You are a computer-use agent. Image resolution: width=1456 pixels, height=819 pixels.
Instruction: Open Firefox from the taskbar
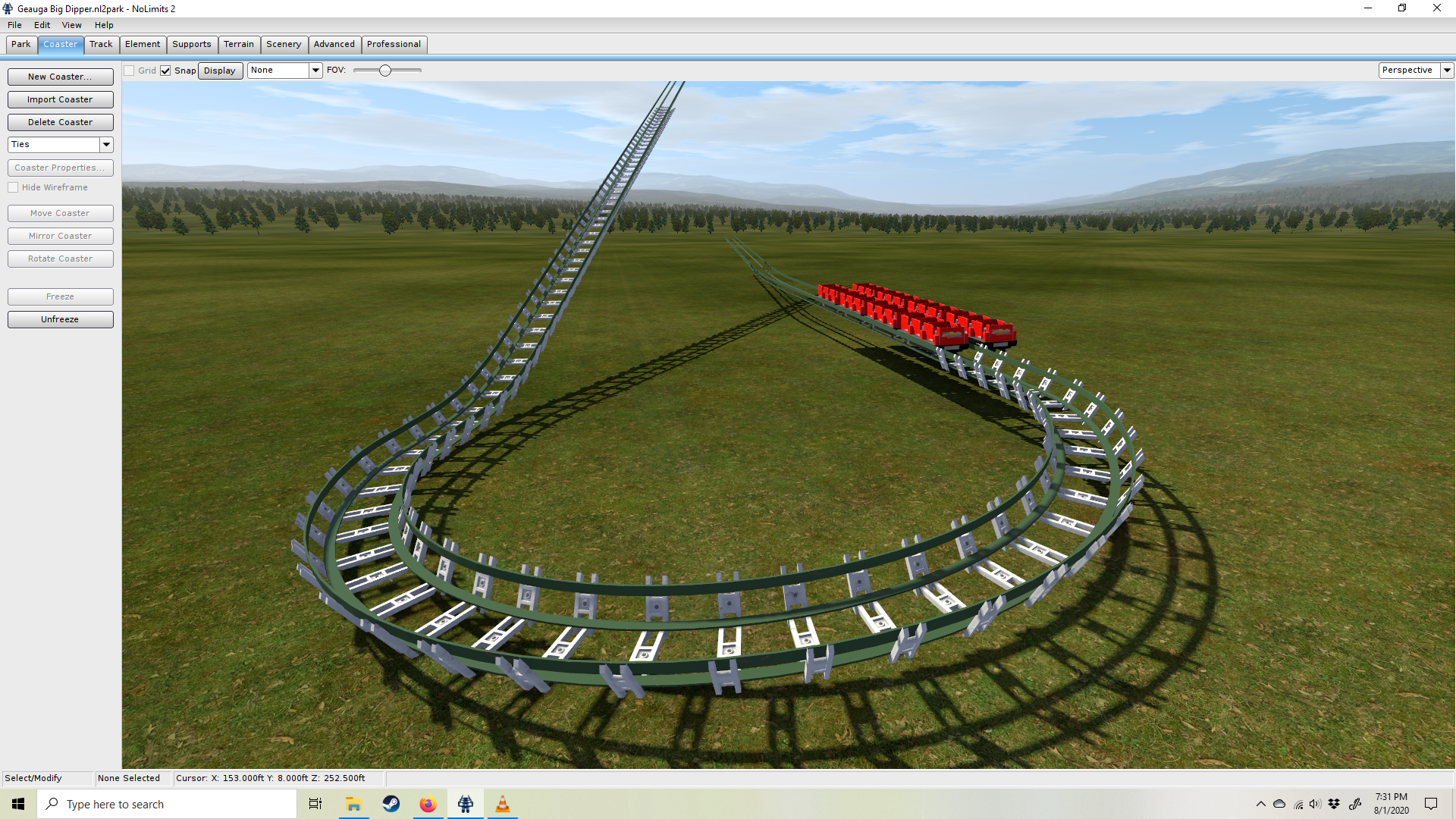(428, 804)
